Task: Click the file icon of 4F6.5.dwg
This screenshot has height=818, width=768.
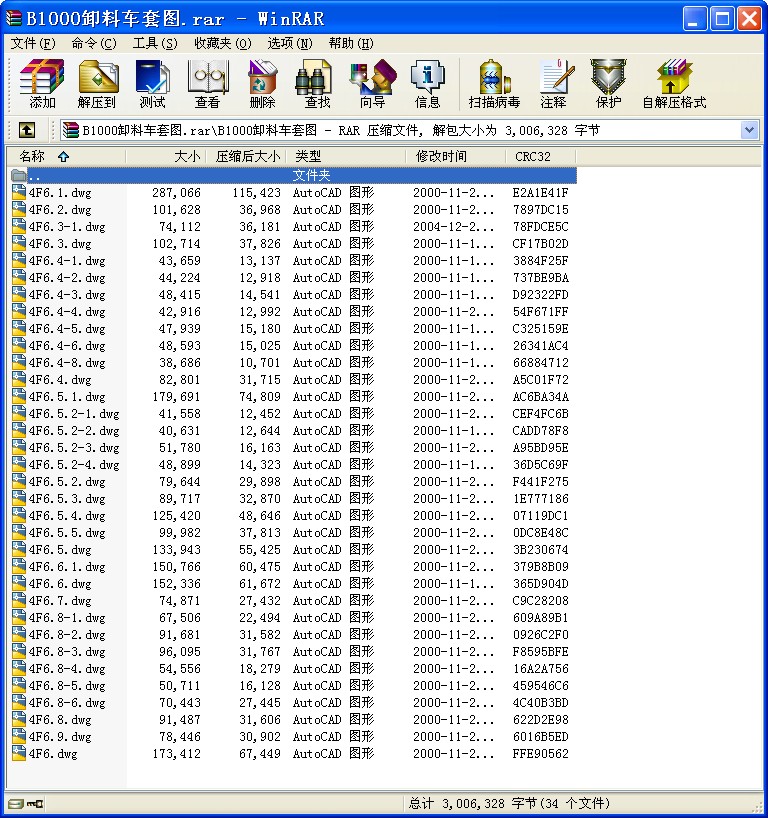Action: pos(19,549)
